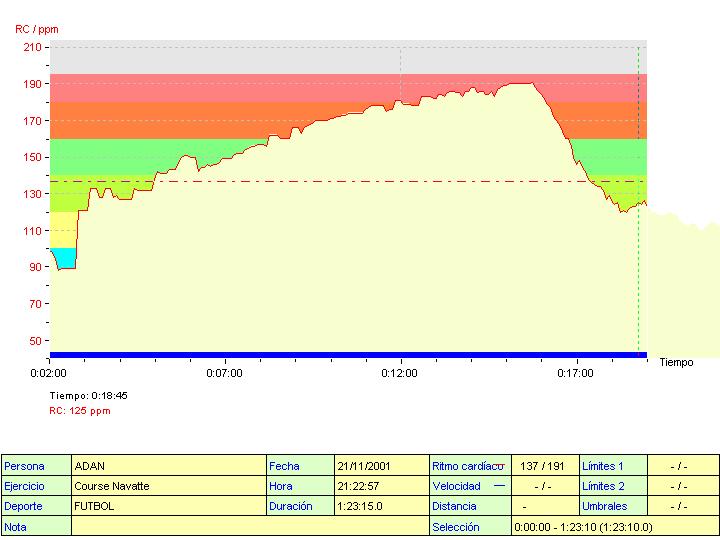720x540 pixels.
Task: Select the 21/11/2001 date cell
Action: pyautogui.click(x=382, y=466)
